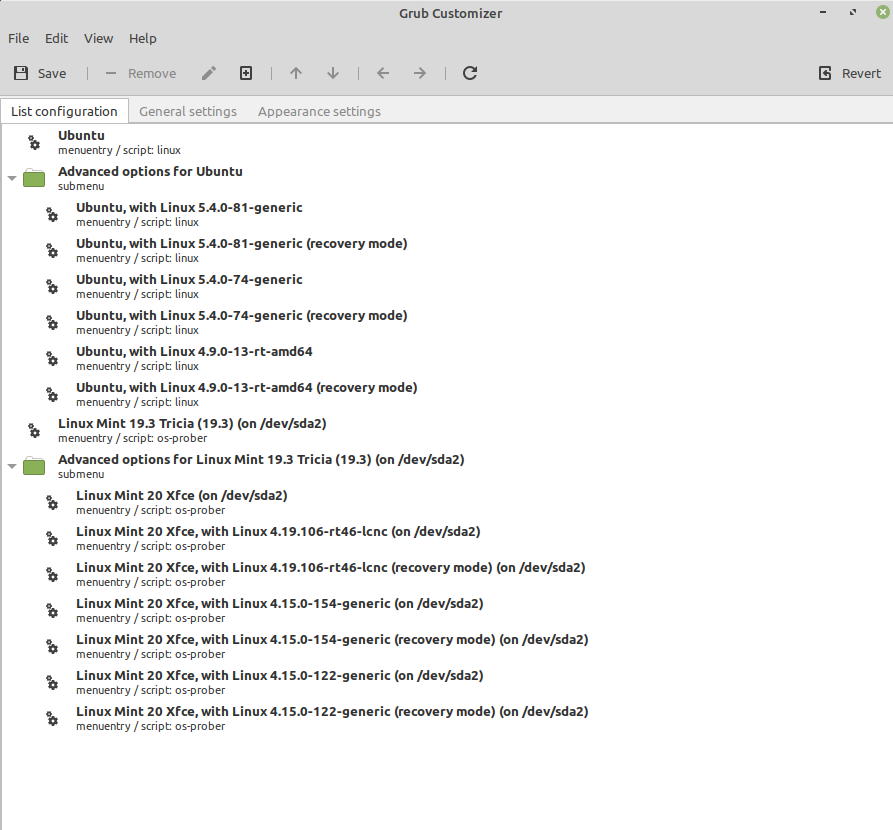This screenshot has height=830, width=893.
Task: Click gear icon of Mint 4.19.106-rt46-lcnc (on /dev/sda2) entry
Action: [52, 538]
